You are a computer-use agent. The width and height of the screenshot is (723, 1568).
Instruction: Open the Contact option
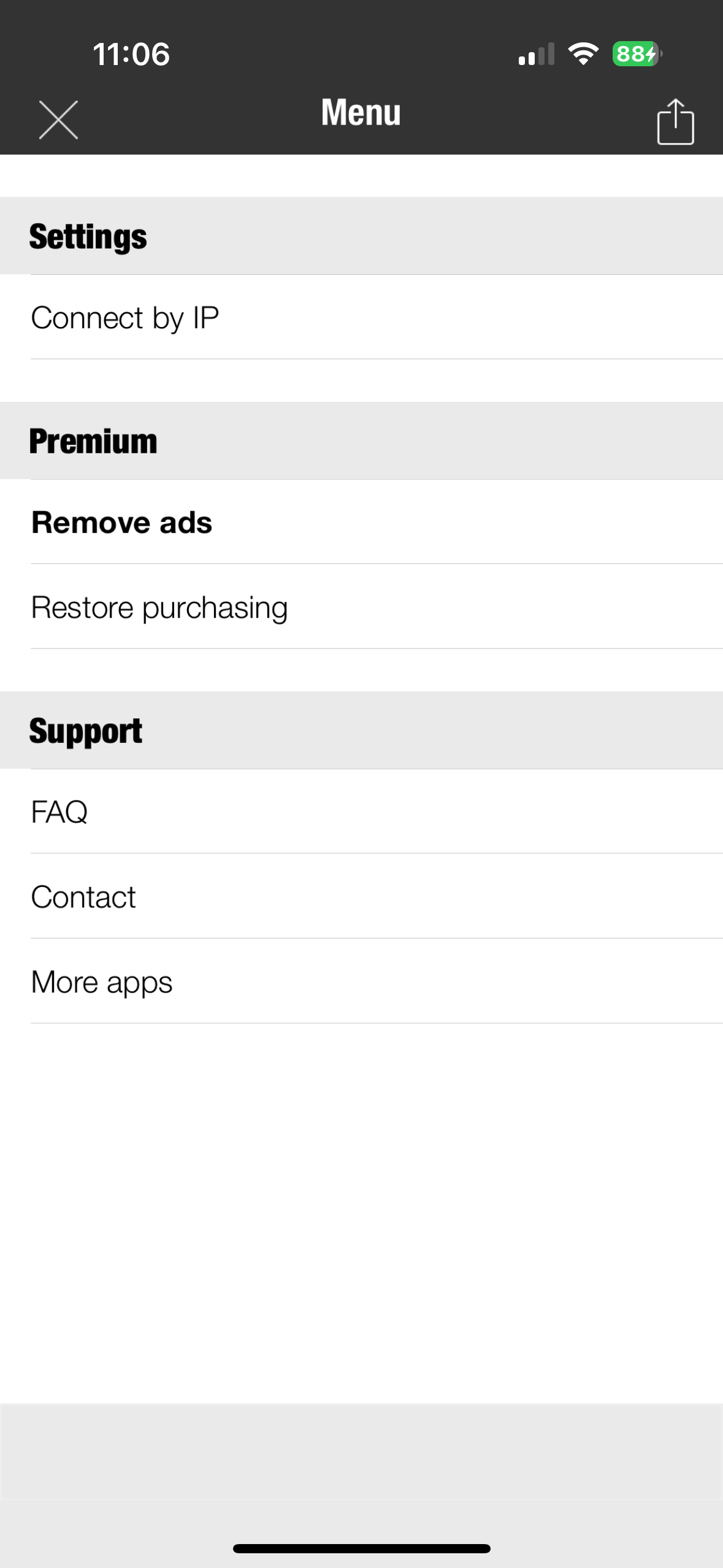click(83, 897)
